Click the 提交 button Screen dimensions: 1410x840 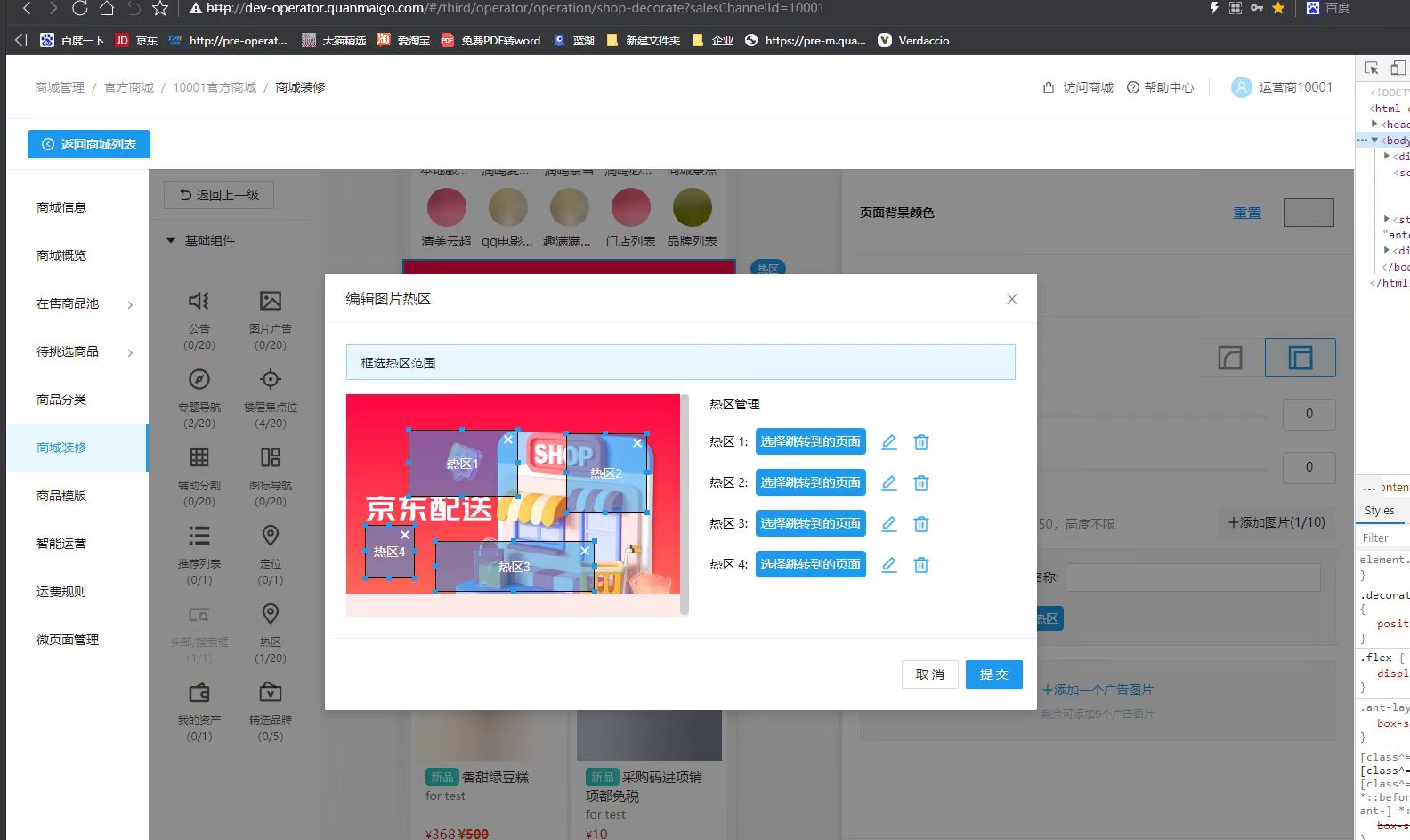click(x=993, y=674)
